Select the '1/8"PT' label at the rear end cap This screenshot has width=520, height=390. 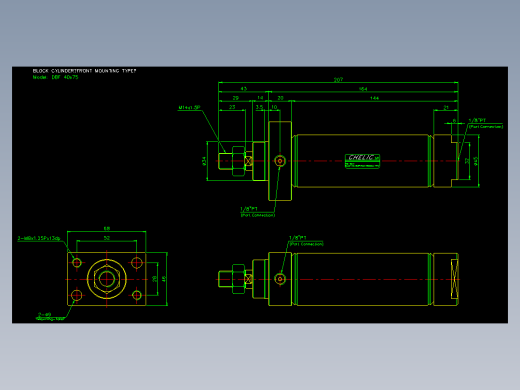click(477, 120)
